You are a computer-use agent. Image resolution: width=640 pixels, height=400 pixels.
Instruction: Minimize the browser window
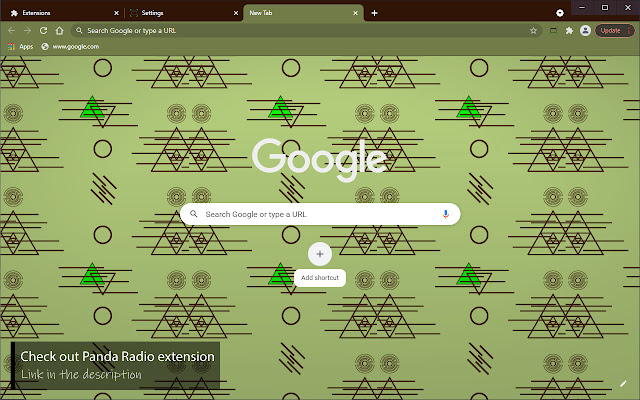point(582,7)
